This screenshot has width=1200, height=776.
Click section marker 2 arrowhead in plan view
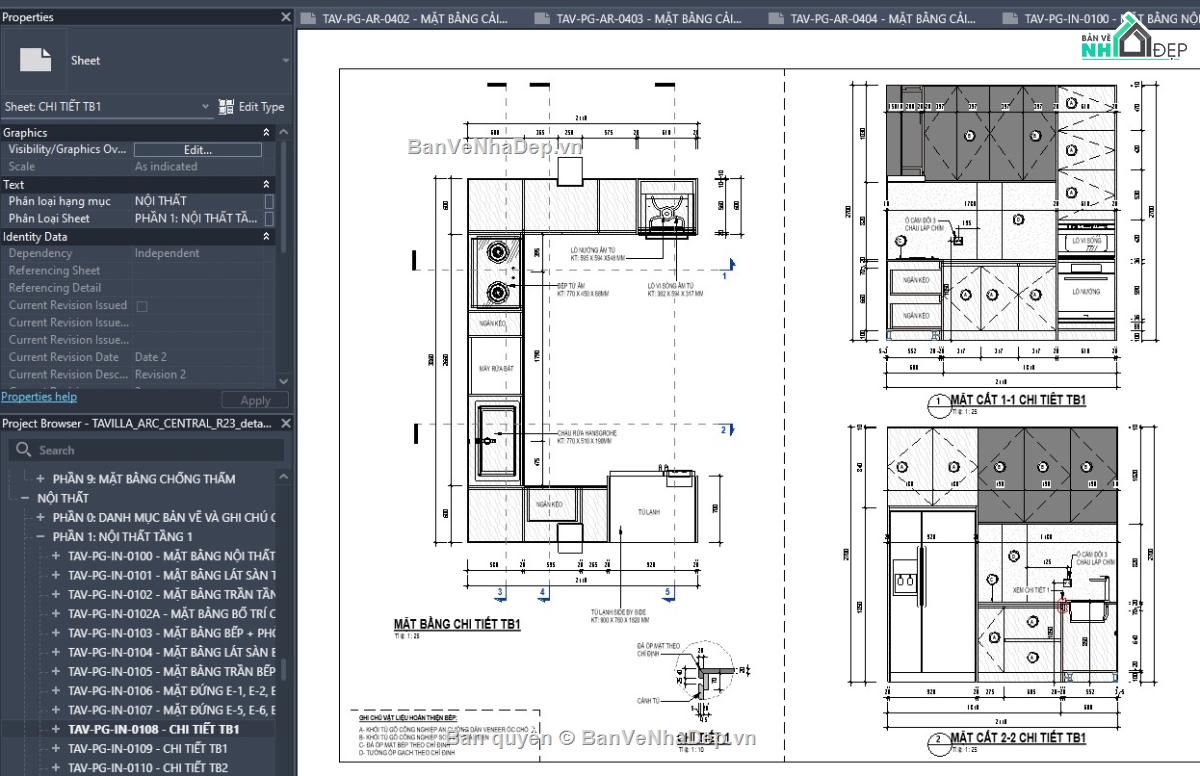click(x=733, y=430)
